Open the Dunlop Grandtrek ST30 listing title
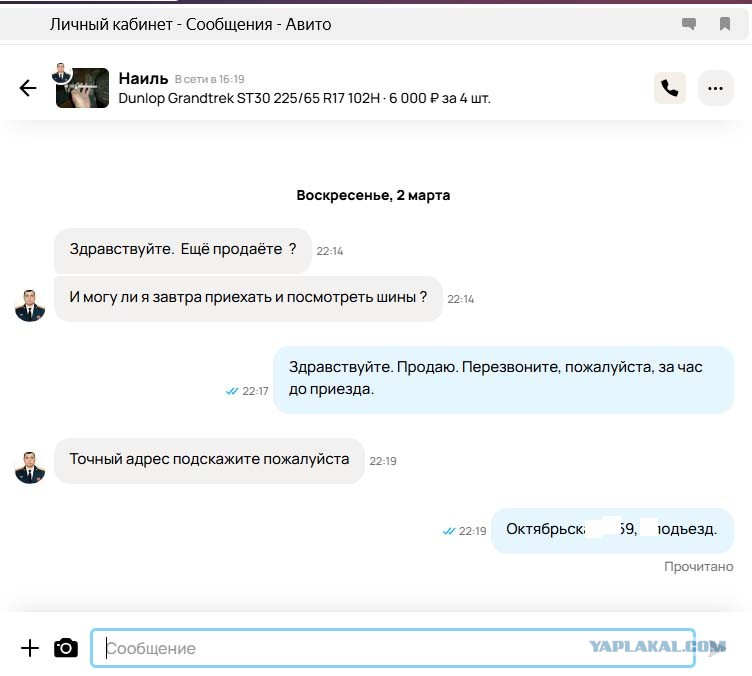 click(305, 98)
